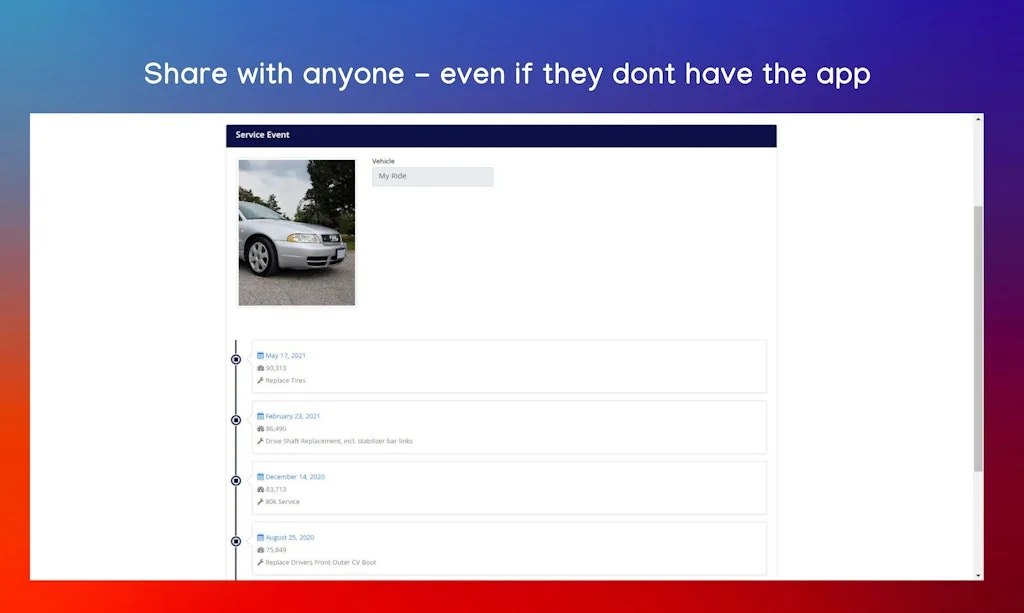Click the silver car photo thumbnail

tap(296, 231)
